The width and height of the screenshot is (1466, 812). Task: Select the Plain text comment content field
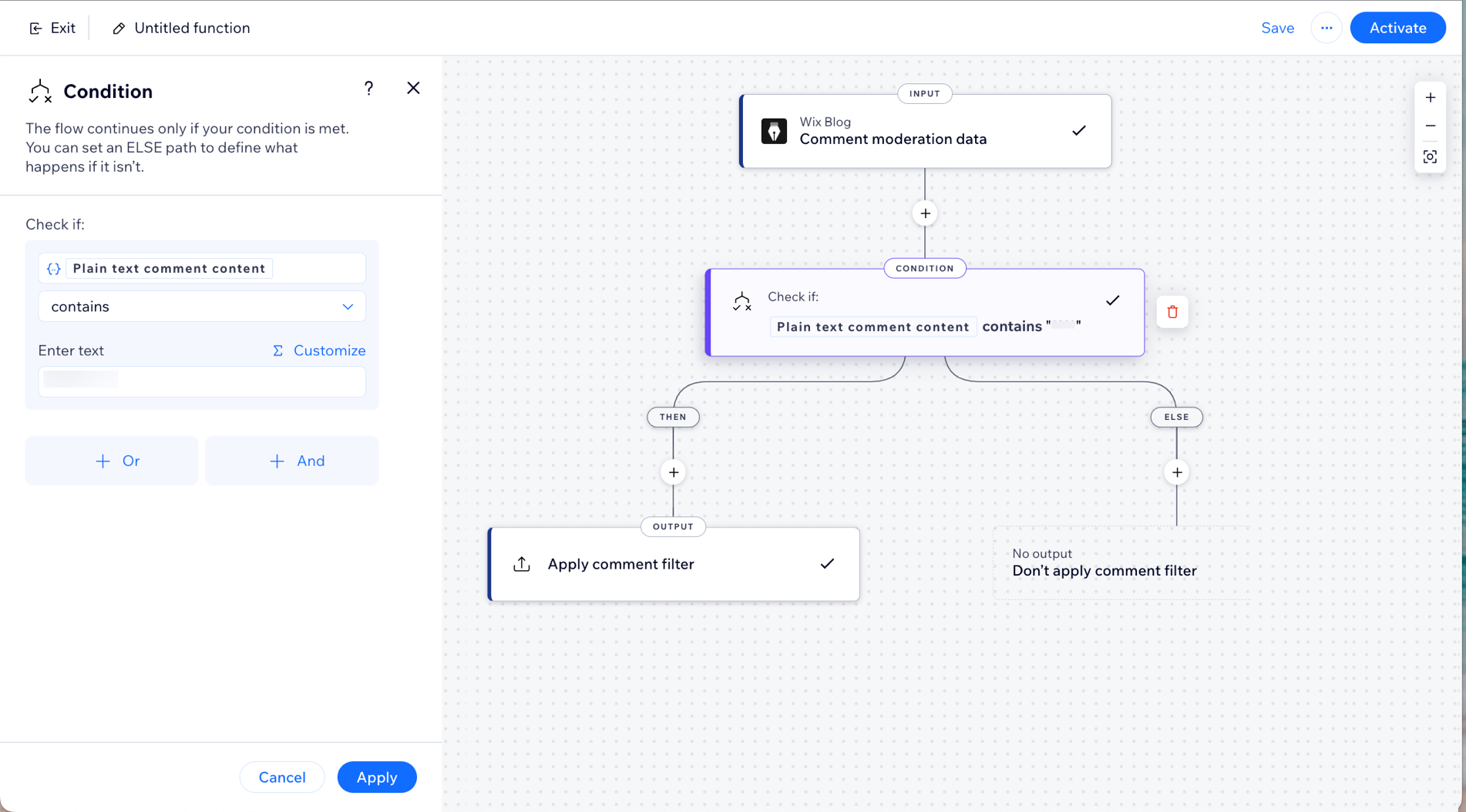point(202,268)
